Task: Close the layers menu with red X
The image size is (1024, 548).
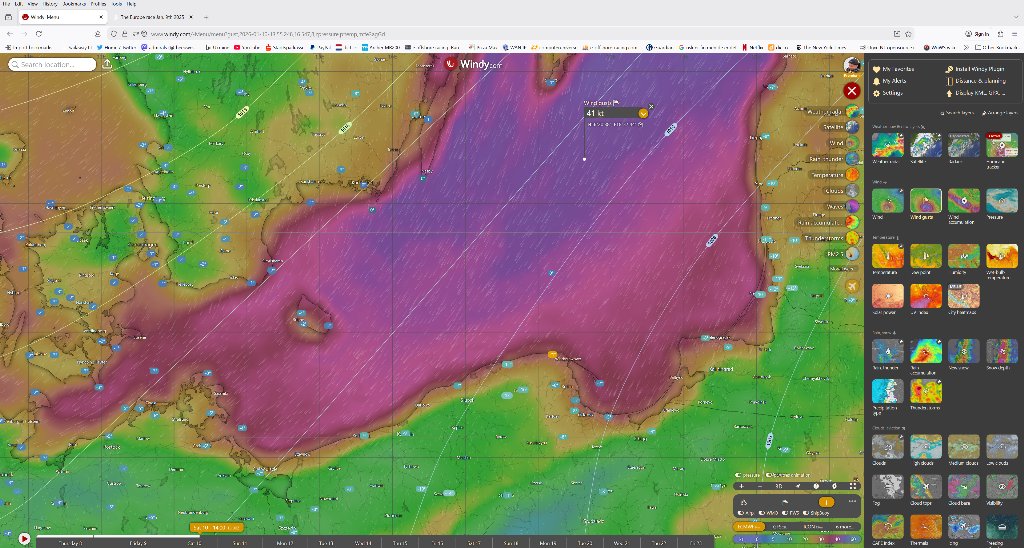Action: [851, 91]
